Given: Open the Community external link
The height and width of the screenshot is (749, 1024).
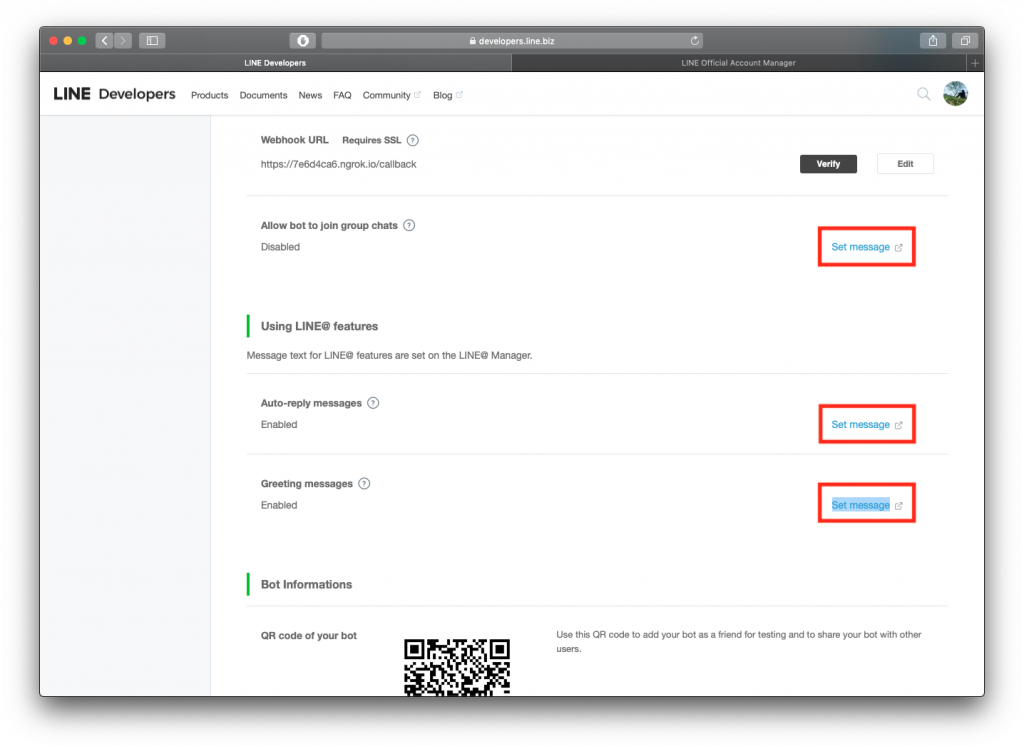Looking at the screenshot, I should pos(392,95).
